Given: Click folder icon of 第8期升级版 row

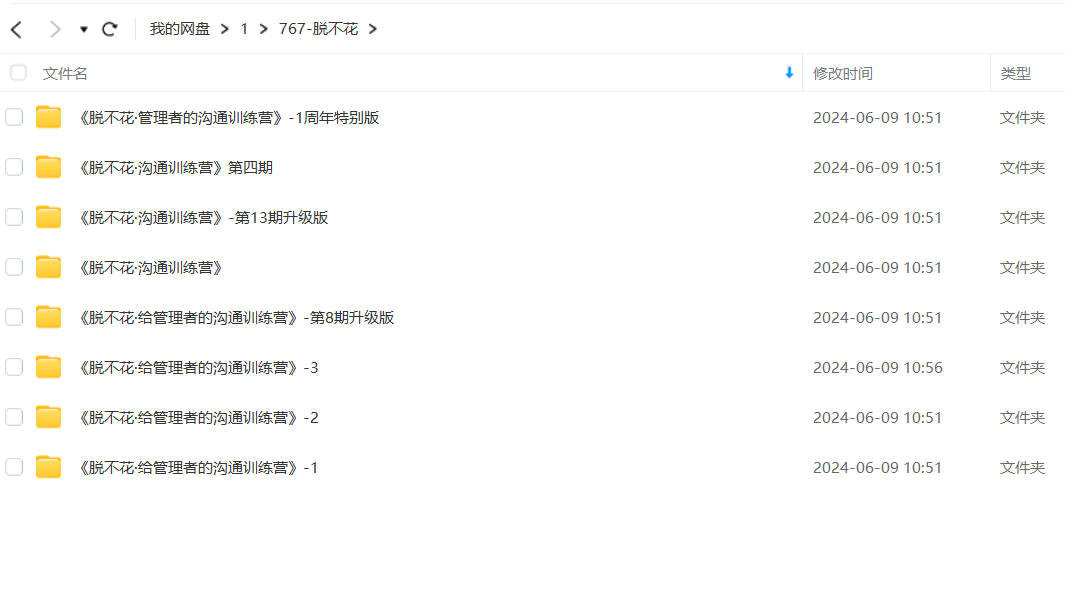Looking at the screenshot, I should [x=48, y=317].
